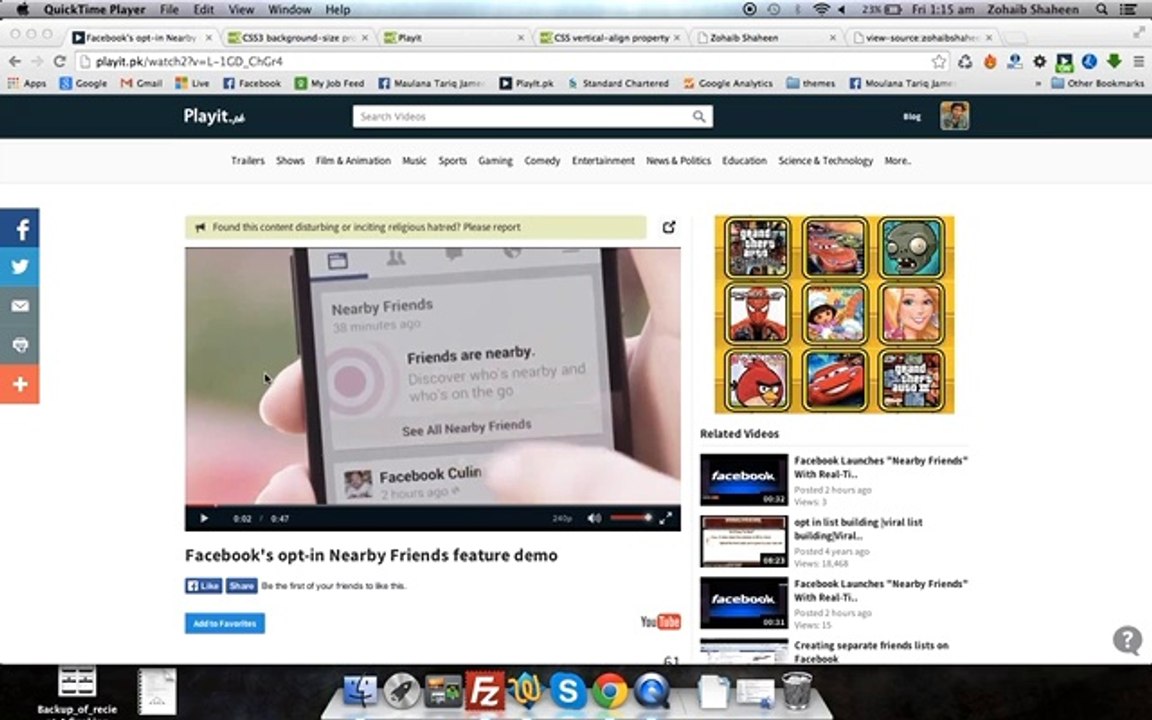Screen dimensions: 1152x720
Task: Open the Gmail bookmark
Action: coord(141,83)
